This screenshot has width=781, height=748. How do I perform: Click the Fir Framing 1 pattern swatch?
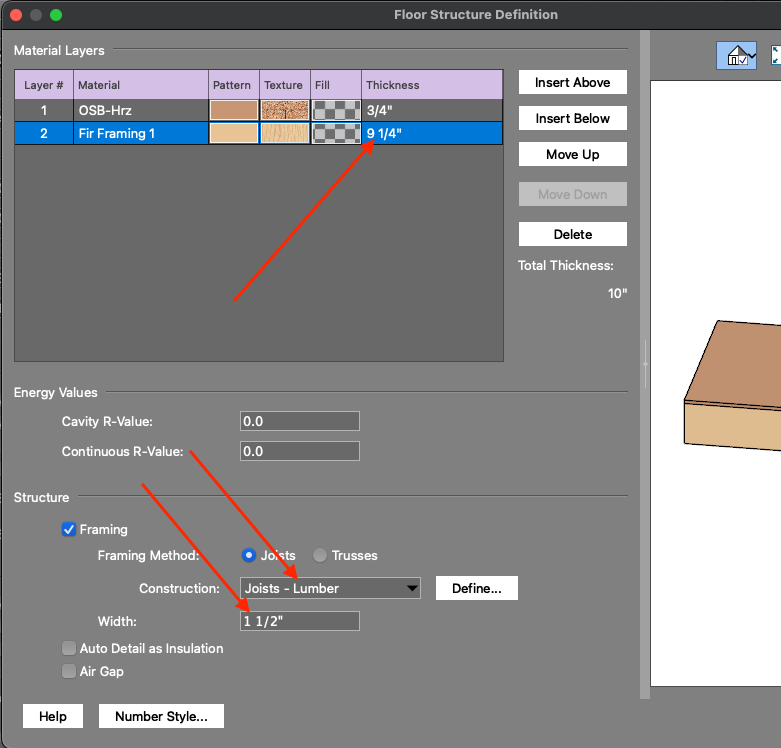pyautogui.click(x=234, y=133)
